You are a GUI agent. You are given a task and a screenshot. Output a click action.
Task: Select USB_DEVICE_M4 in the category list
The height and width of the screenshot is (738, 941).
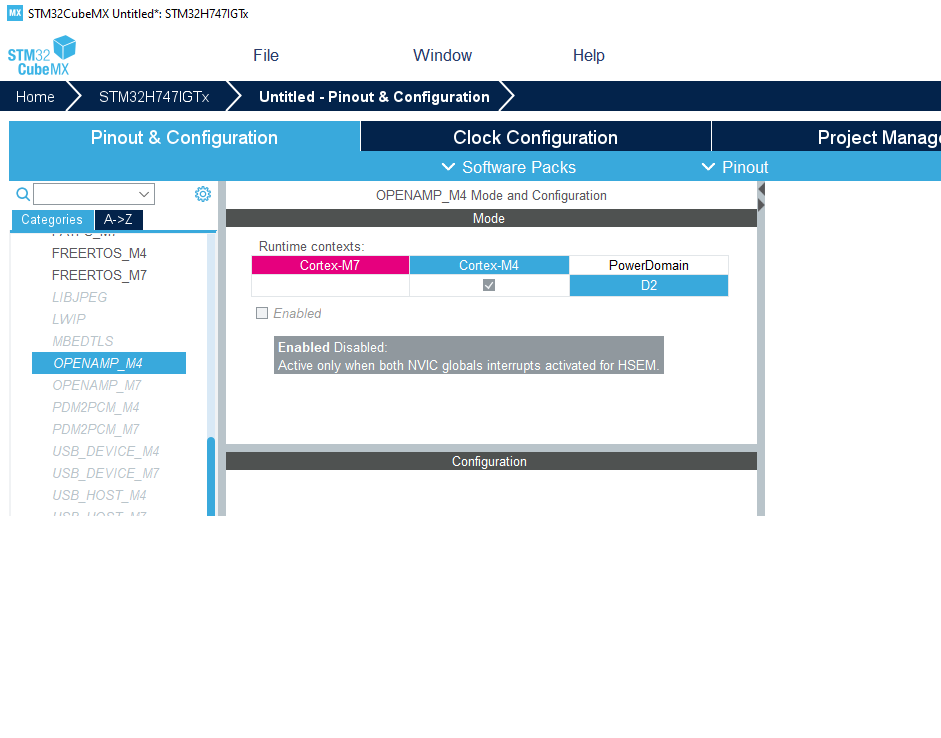tap(106, 451)
